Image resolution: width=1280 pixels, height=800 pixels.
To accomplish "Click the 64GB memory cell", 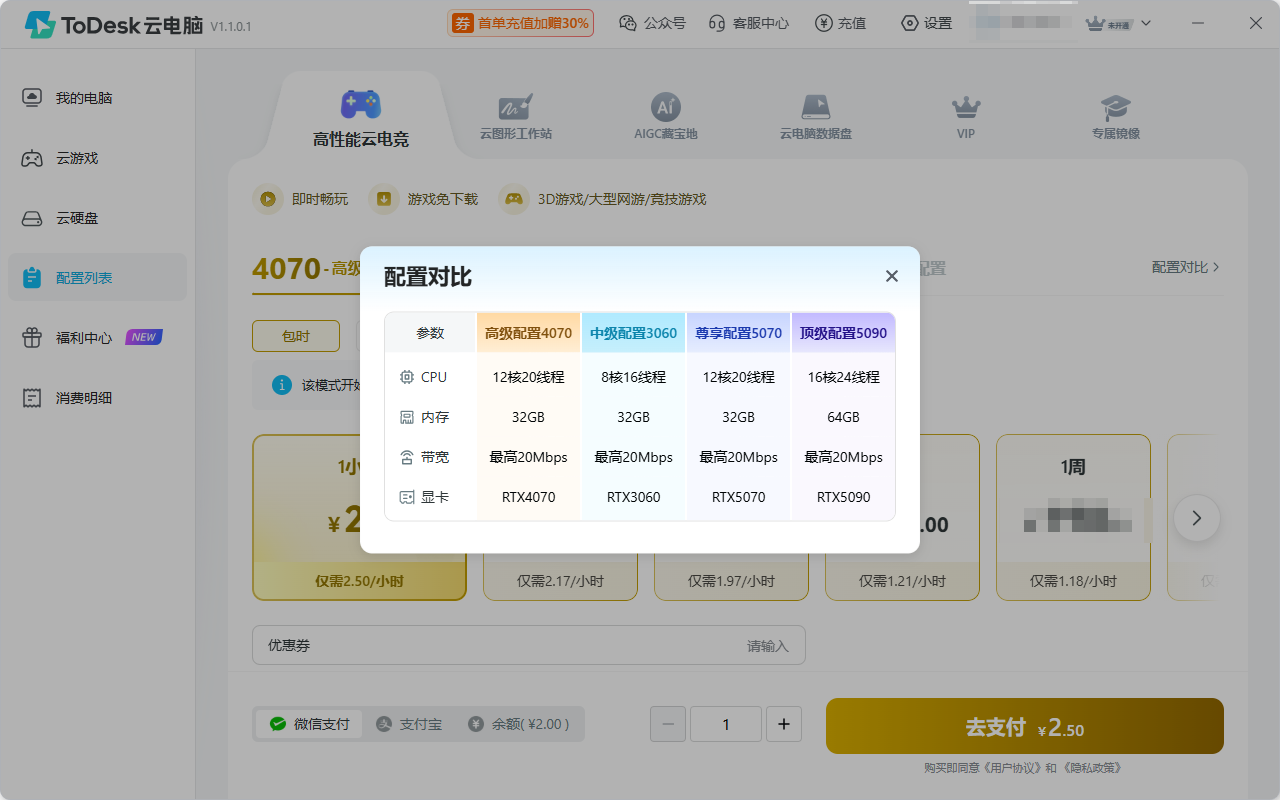I will (843, 417).
